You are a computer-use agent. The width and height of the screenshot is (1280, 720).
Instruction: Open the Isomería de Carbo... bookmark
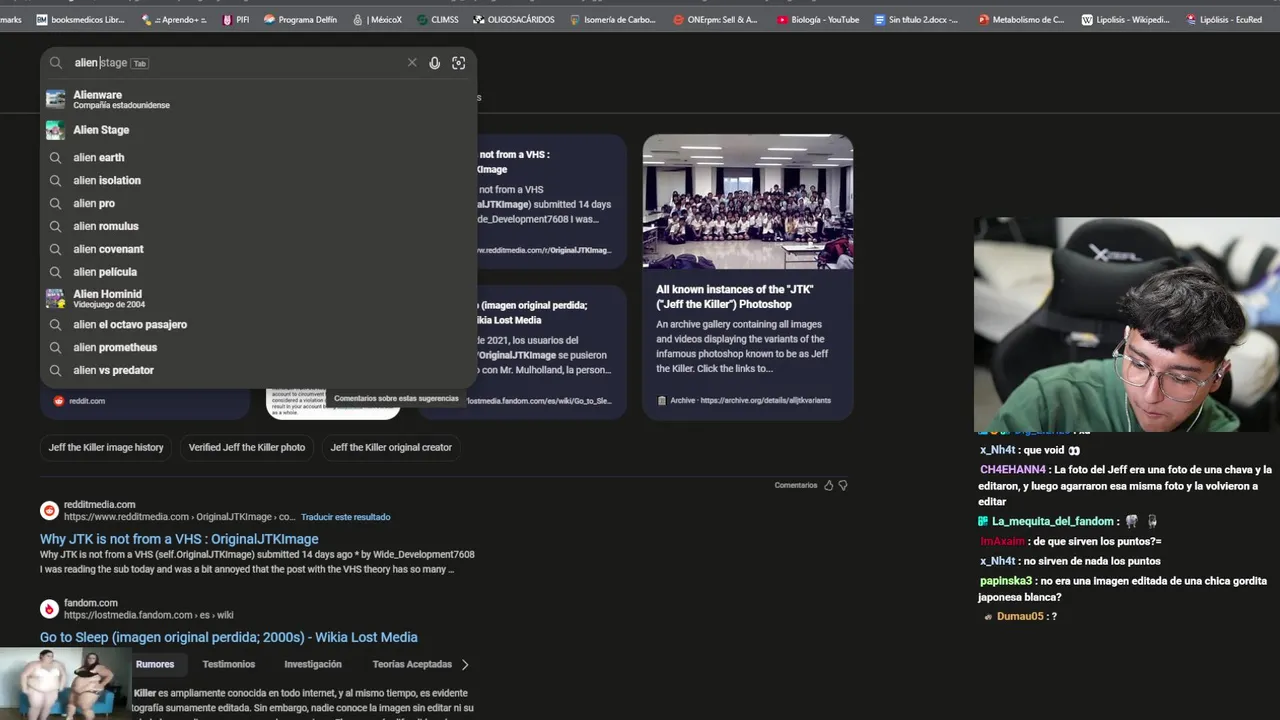pos(612,19)
